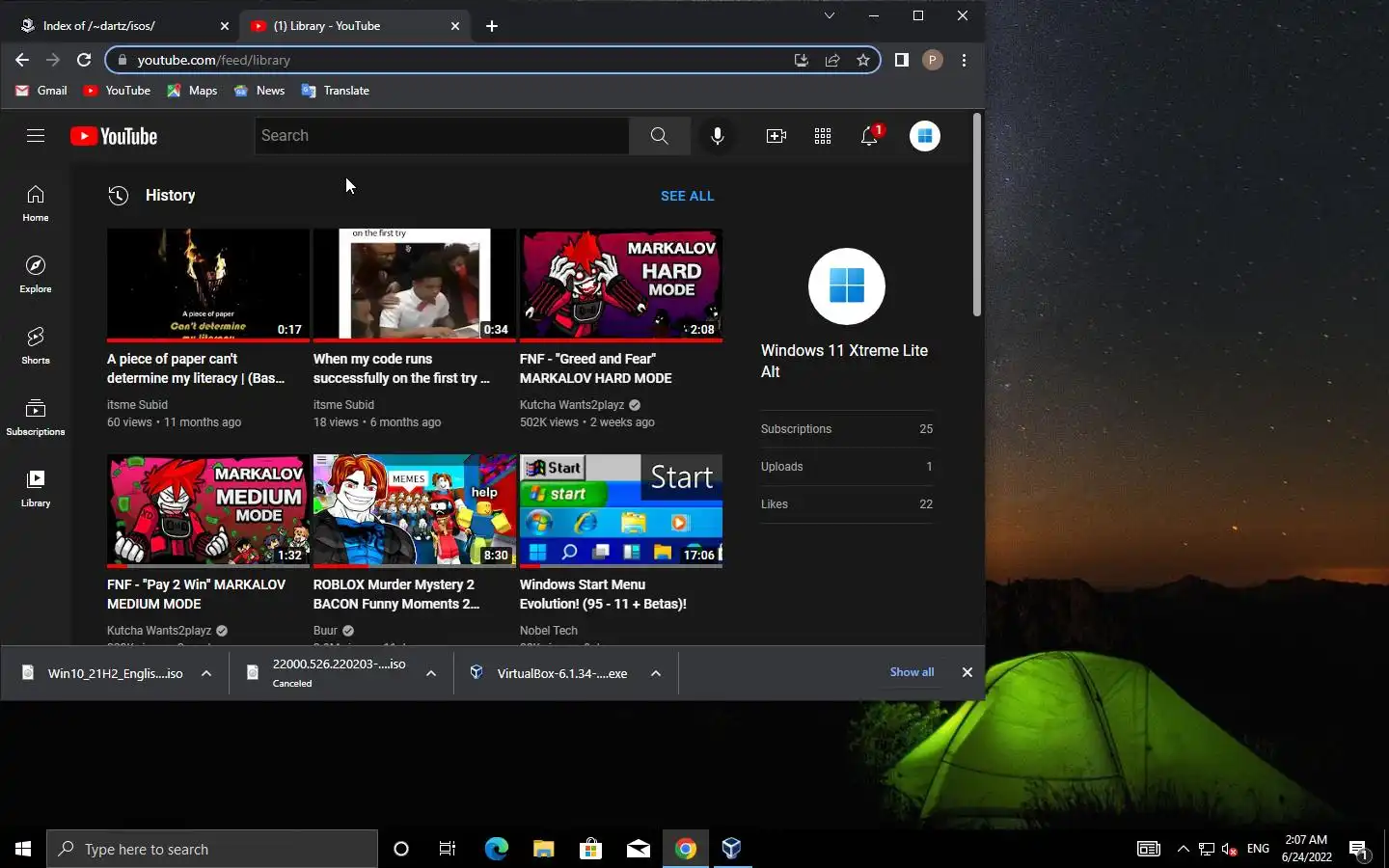The image size is (1389, 868).
Task: Open Windows Start menu
Action: tap(23, 849)
